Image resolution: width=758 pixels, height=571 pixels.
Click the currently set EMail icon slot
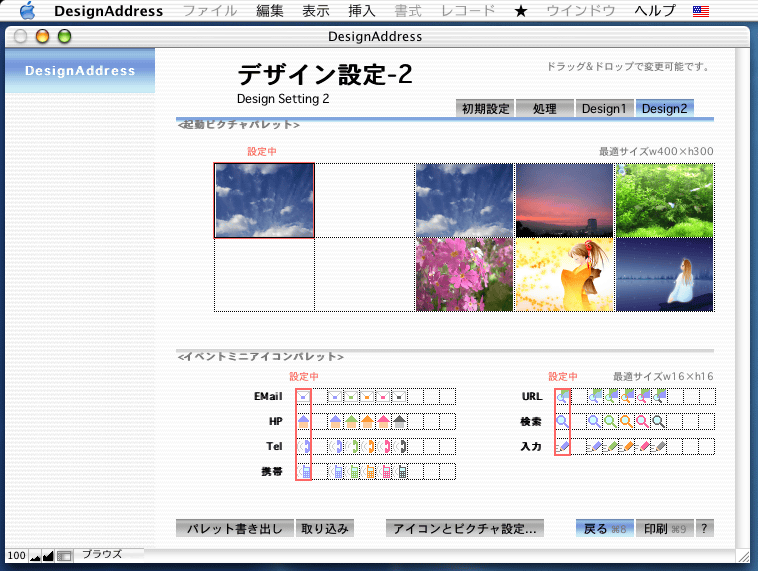click(x=303, y=396)
